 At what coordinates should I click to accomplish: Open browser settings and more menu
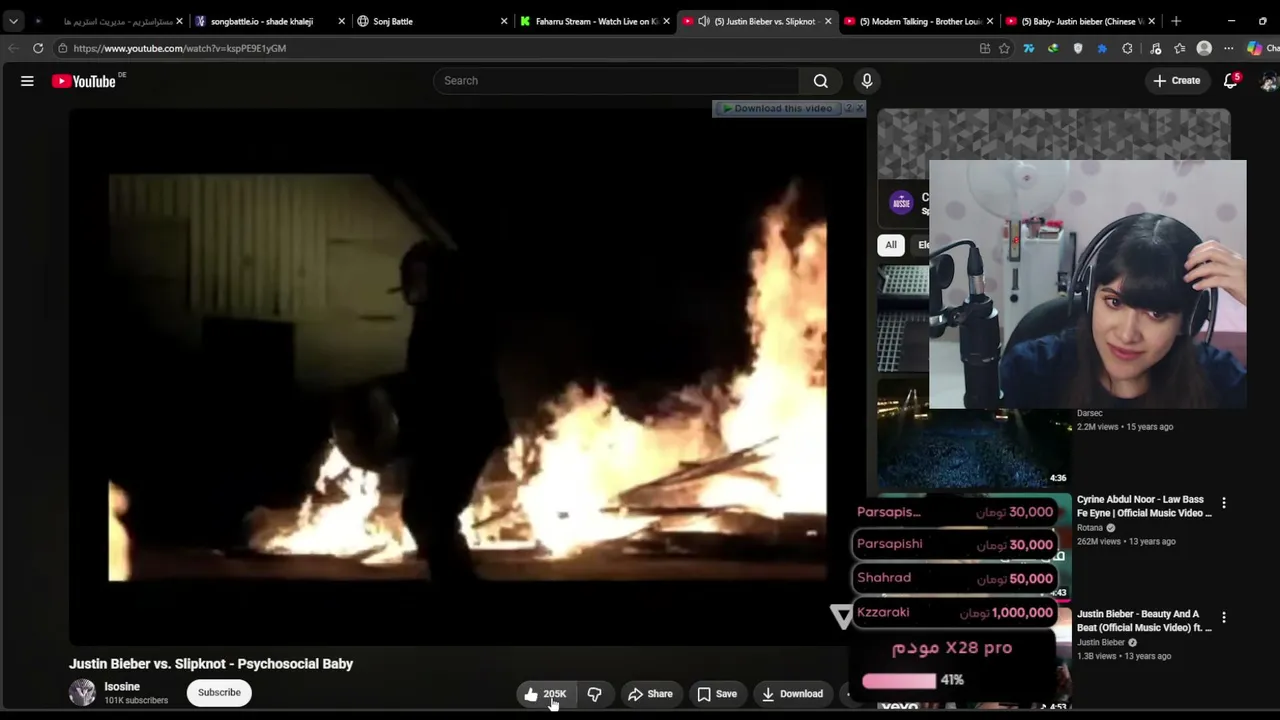click(x=1229, y=48)
